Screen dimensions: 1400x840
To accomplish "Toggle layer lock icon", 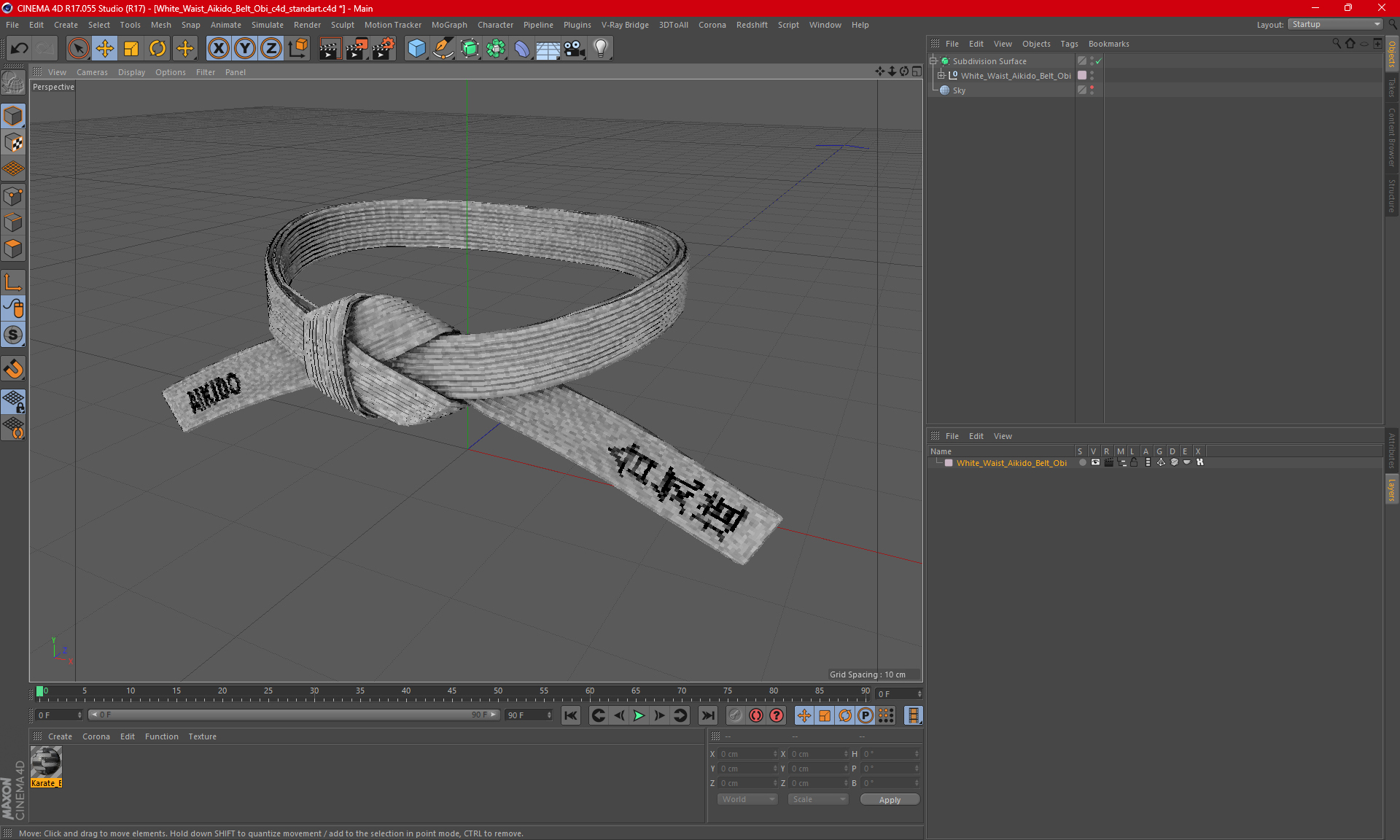I will pyautogui.click(x=1134, y=463).
